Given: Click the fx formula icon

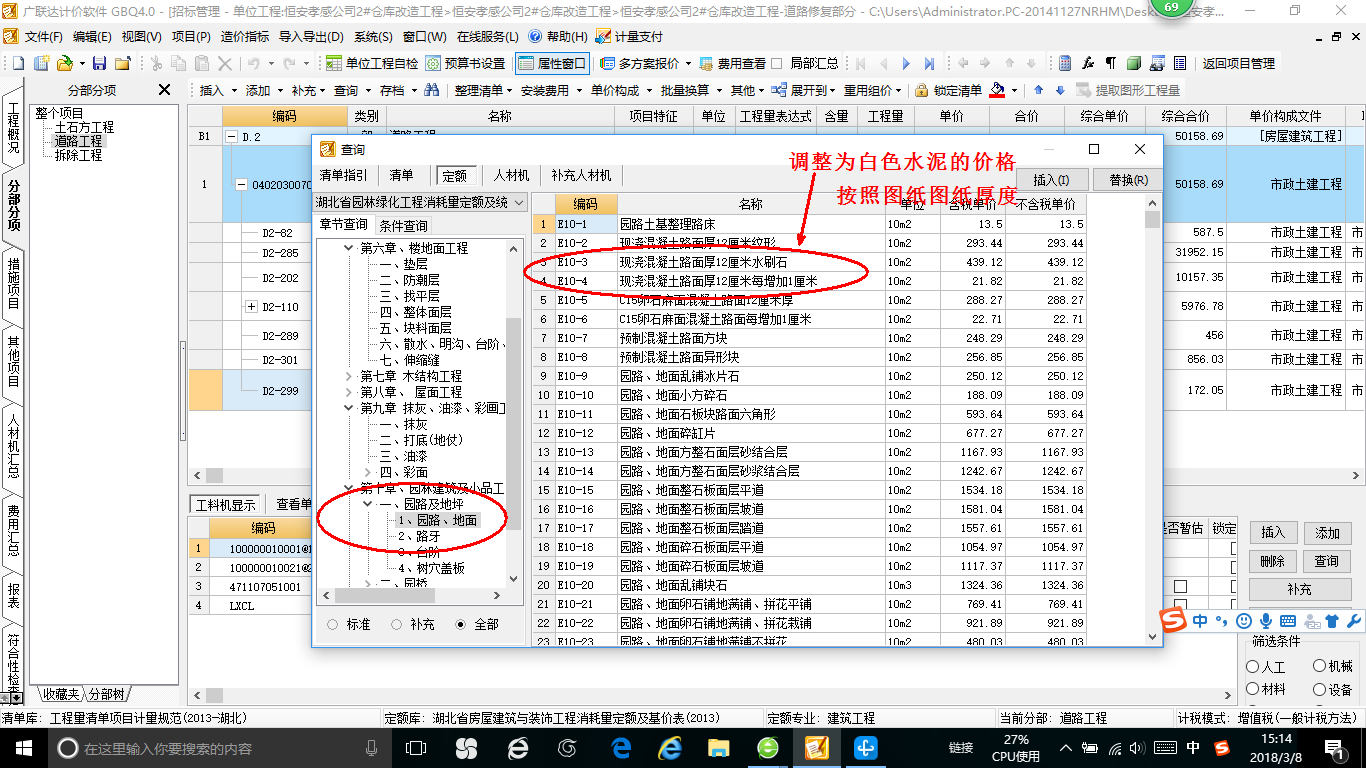Looking at the screenshot, I should [x=1088, y=63].
